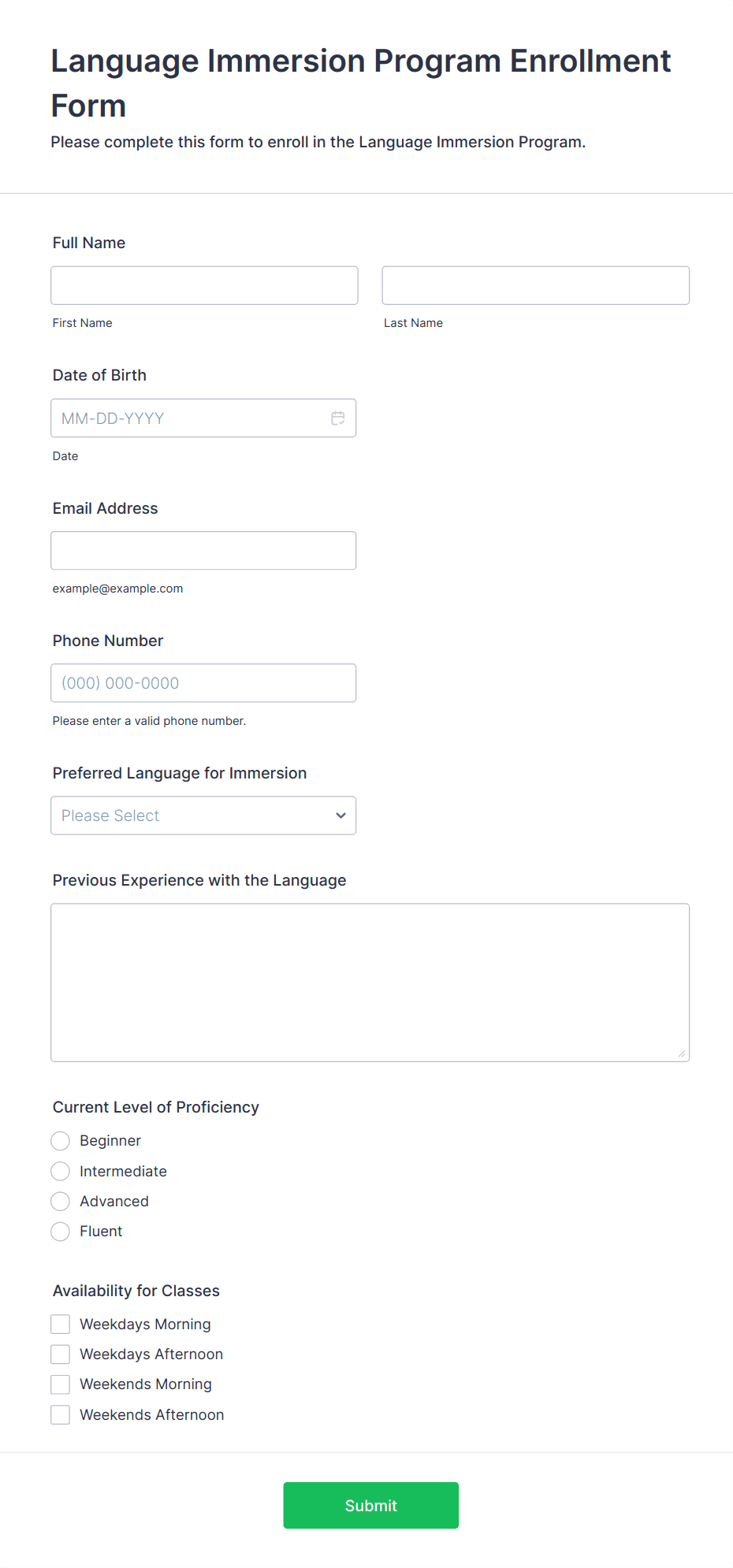Click inside the Previous Experience text area
The height and width of the screenshot is (1568, 733).
pyautogui.click(x=370, y=983)
